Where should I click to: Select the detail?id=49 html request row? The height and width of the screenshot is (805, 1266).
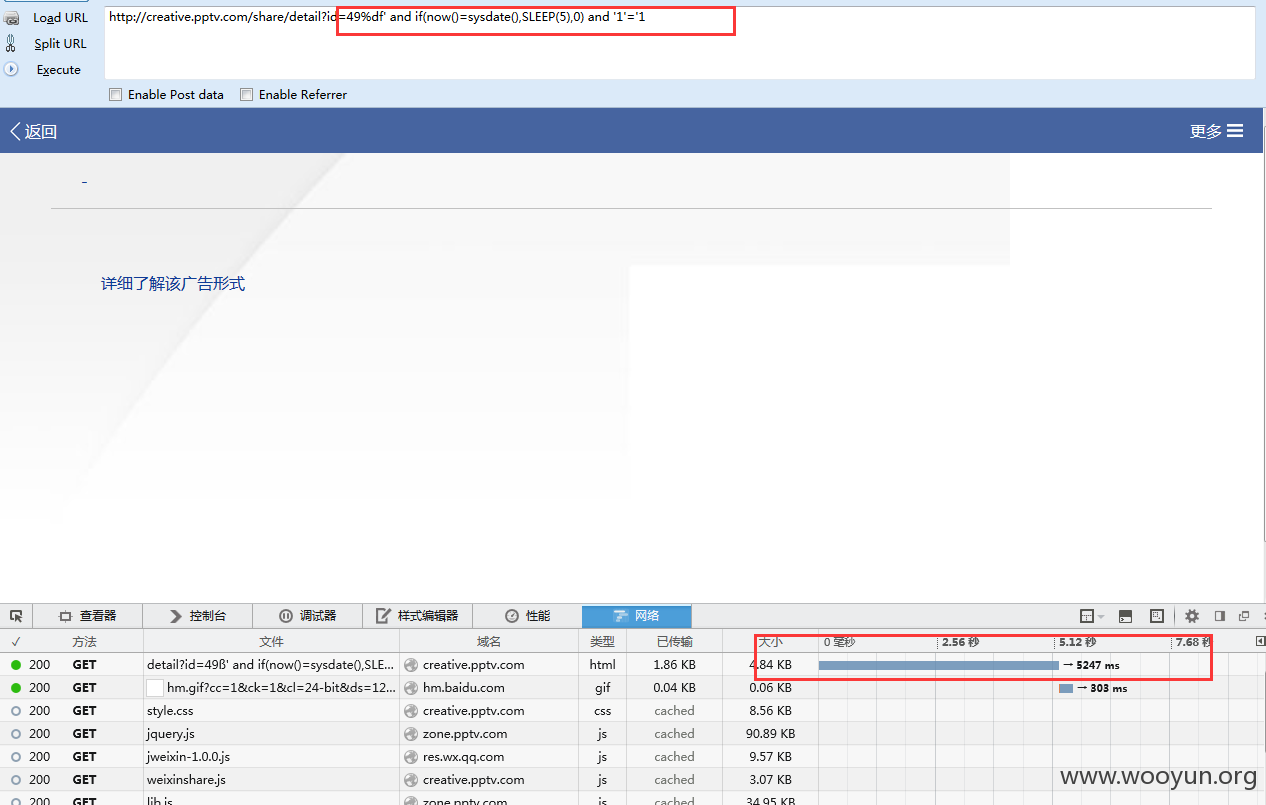click(x=632, y=665)
